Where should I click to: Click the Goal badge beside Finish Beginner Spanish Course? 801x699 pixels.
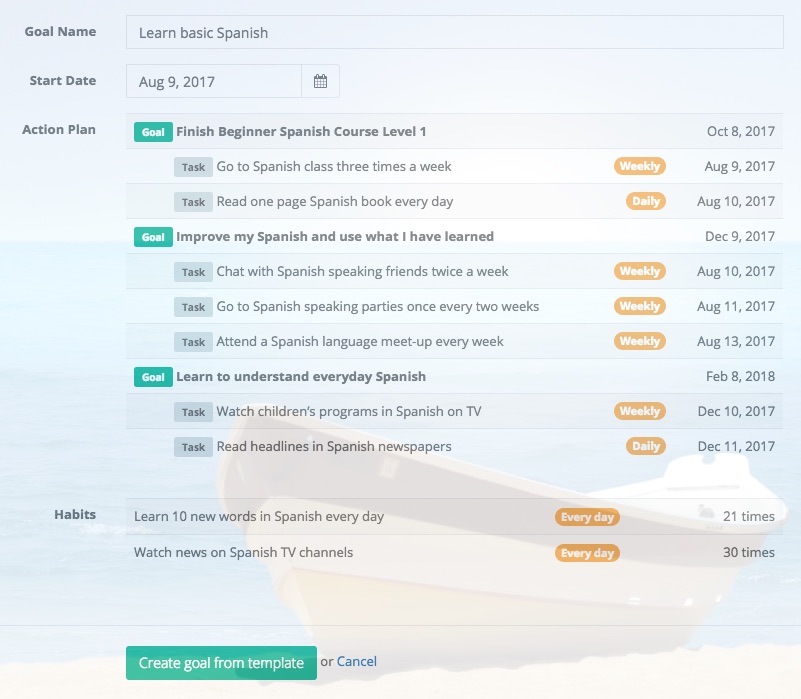point(153,132)
